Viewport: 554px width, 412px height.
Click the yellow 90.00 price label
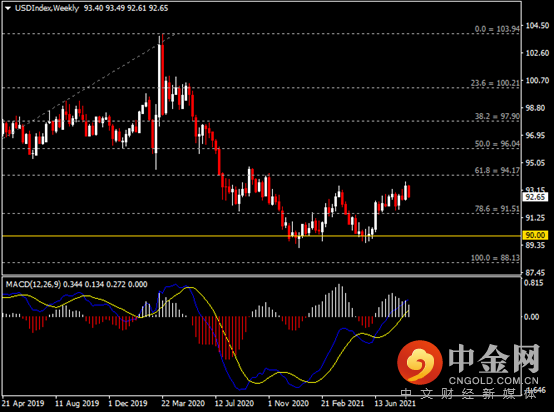point(535,235)
